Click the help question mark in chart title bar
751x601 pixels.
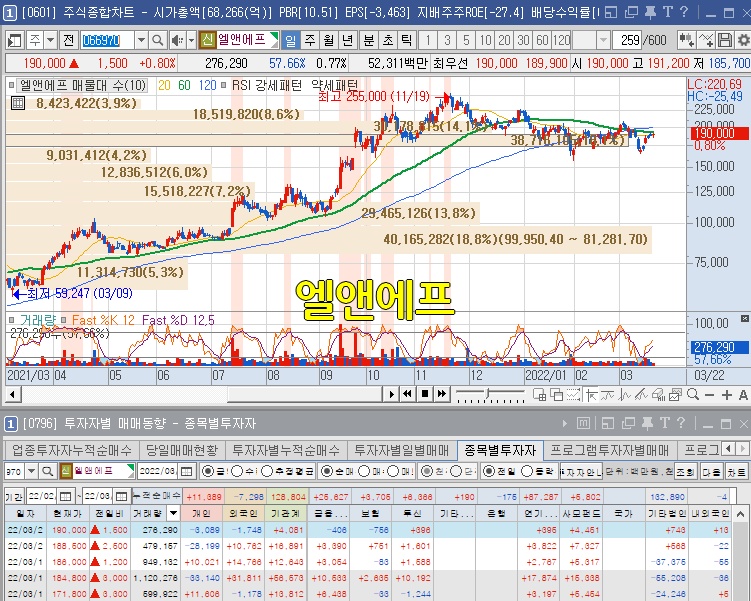(x=684, y=12)
